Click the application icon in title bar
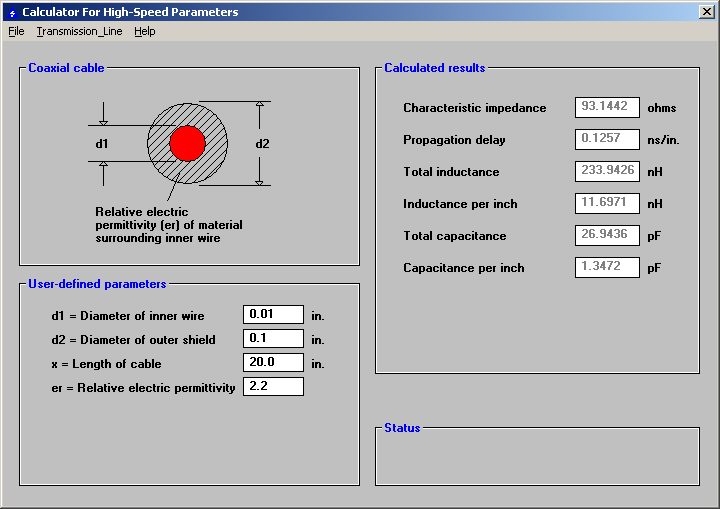 [12, 12]
